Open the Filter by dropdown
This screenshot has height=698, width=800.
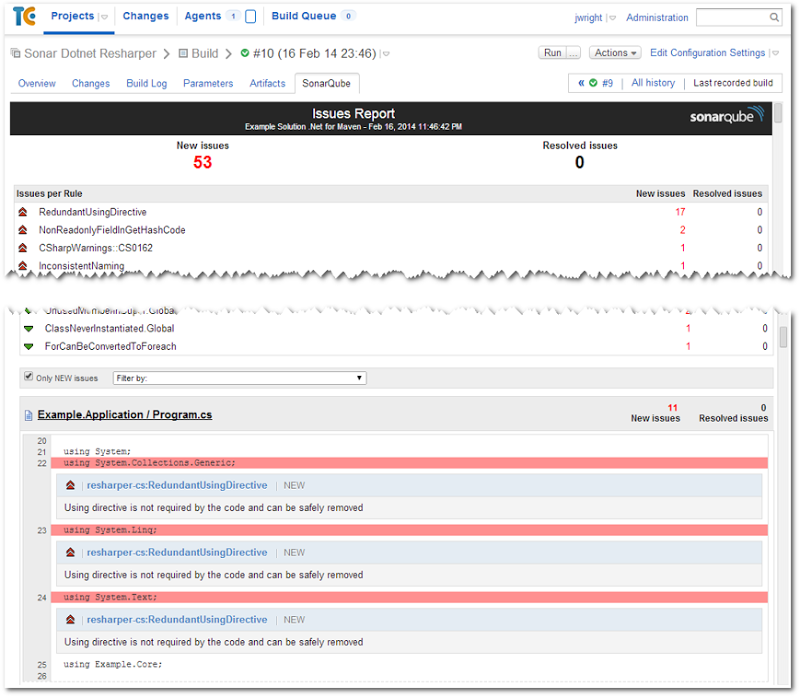coord(240,378)
